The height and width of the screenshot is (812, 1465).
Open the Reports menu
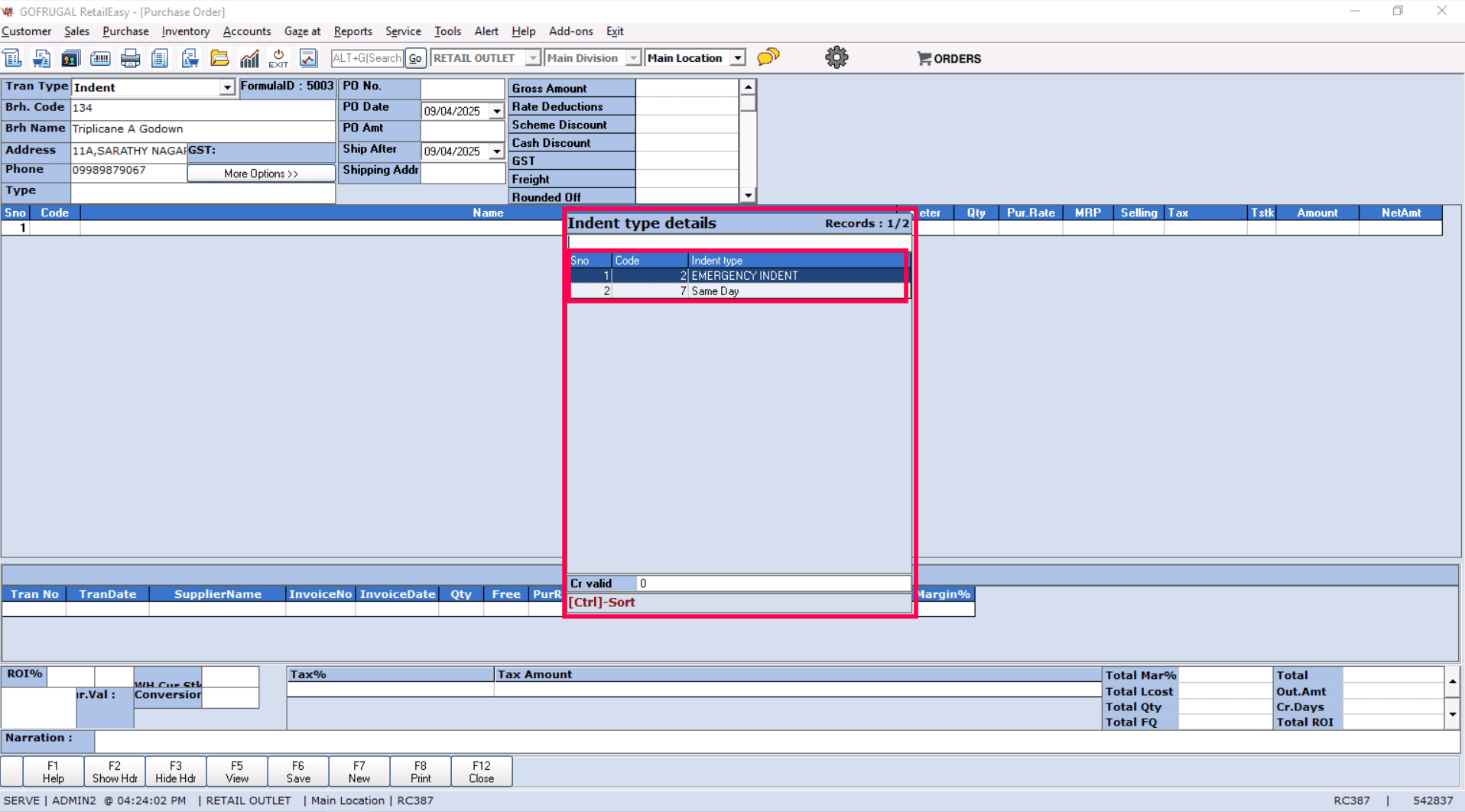[352, 31]
